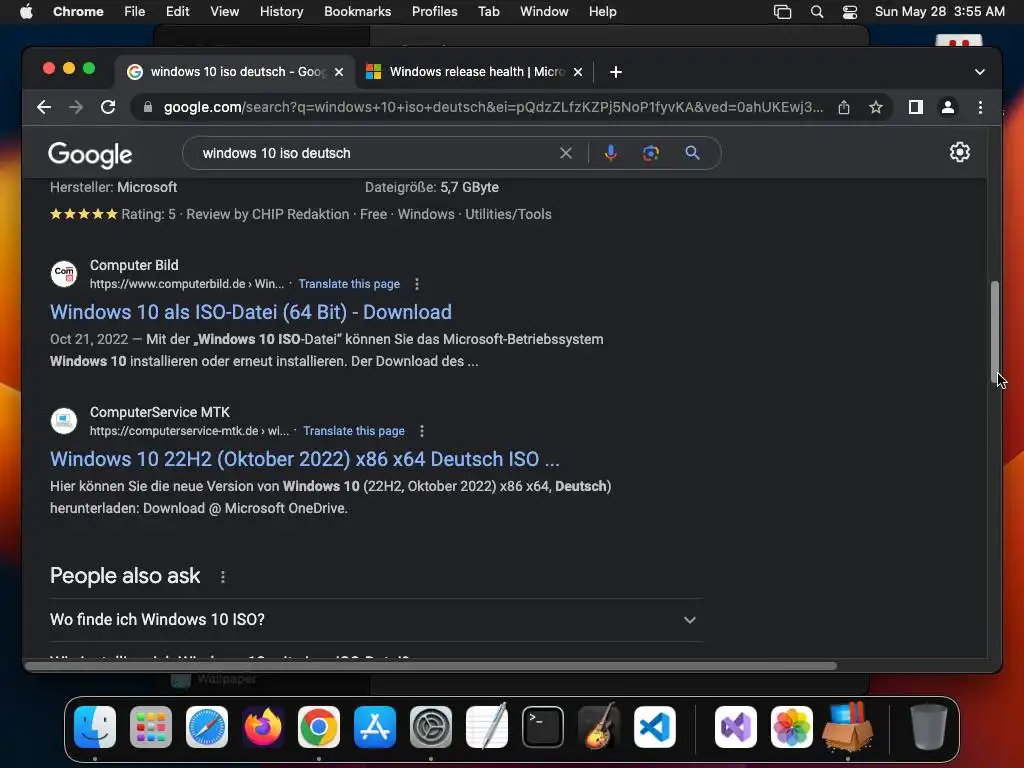Expand 'Wo finde ich Windows 10 ISO?'
The image size is (1024, 768).
click(376, 620)
